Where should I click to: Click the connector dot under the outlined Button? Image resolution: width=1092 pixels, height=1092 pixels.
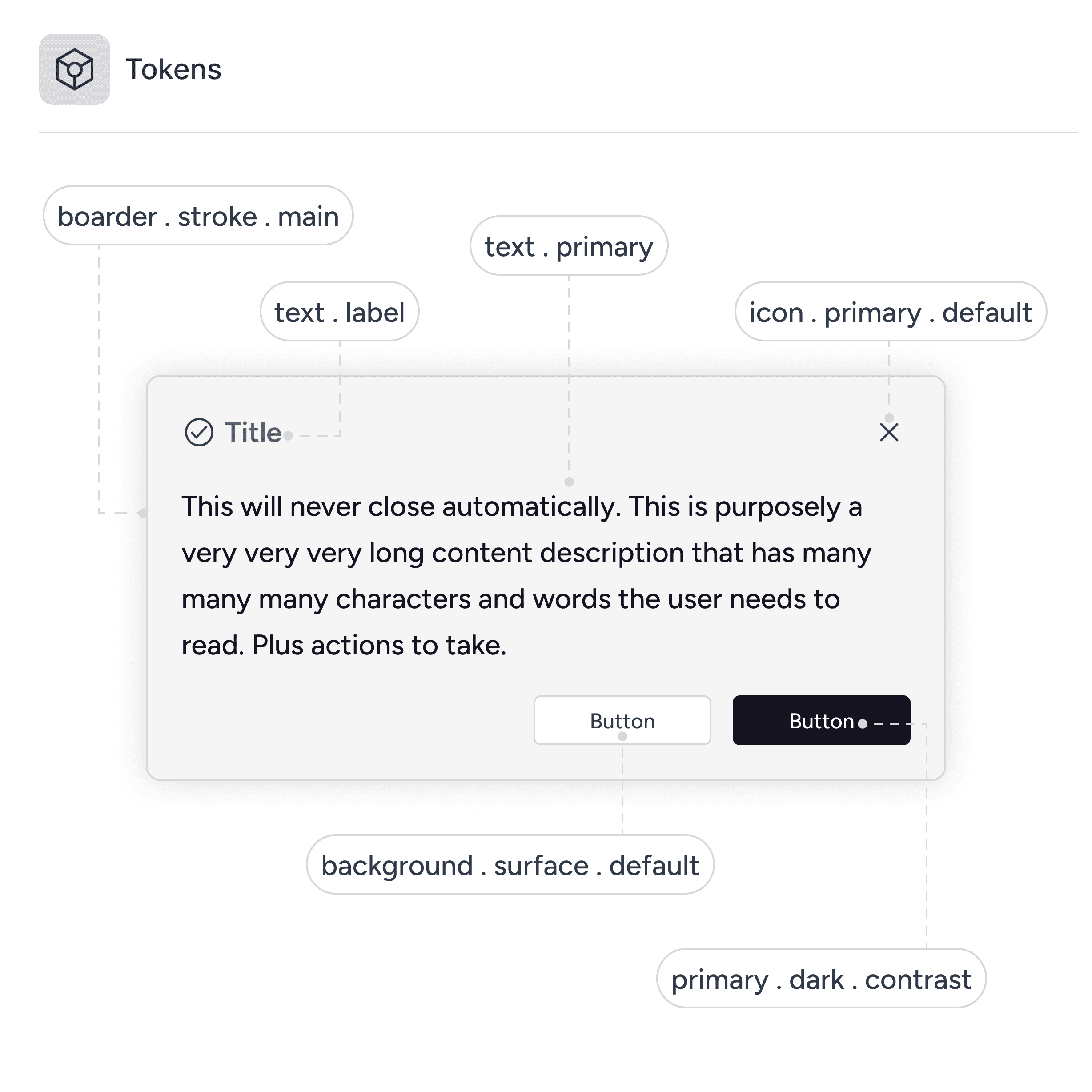(622, 736)
